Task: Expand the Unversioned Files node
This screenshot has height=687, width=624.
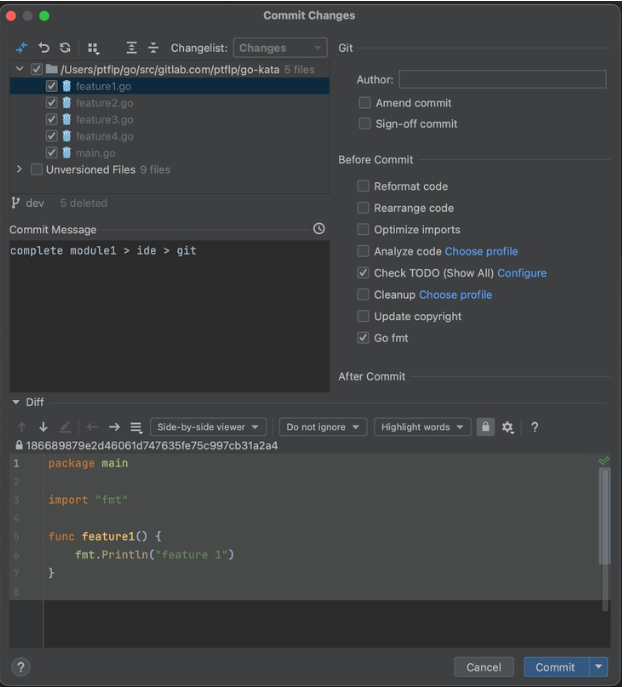Action: click(x=19, y=170)
